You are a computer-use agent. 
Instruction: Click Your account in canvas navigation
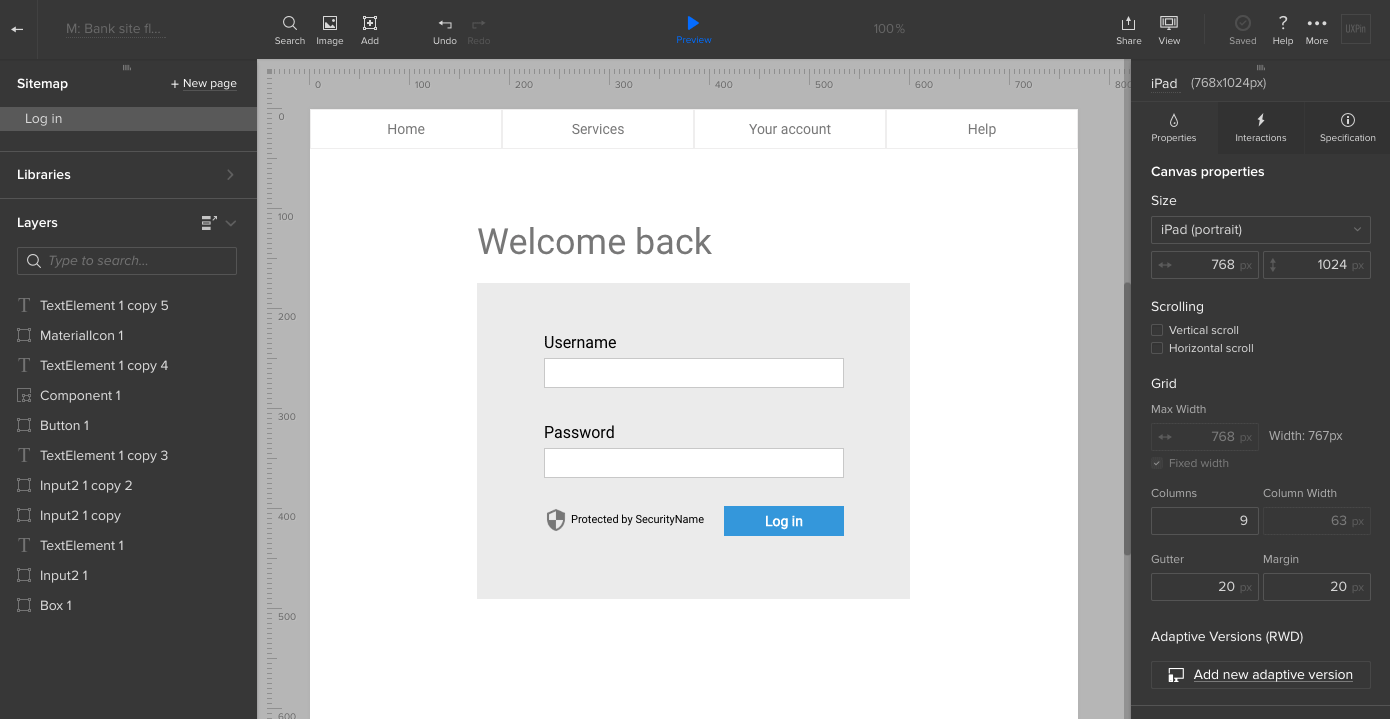point(790,129)
